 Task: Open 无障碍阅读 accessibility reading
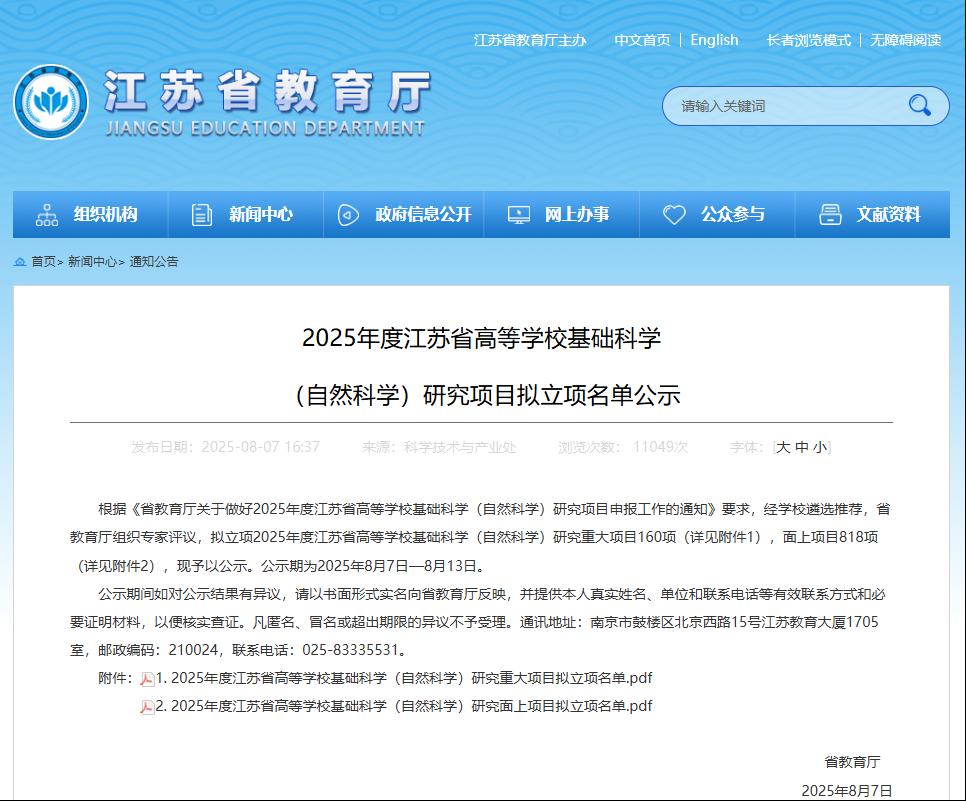(905, 40)
